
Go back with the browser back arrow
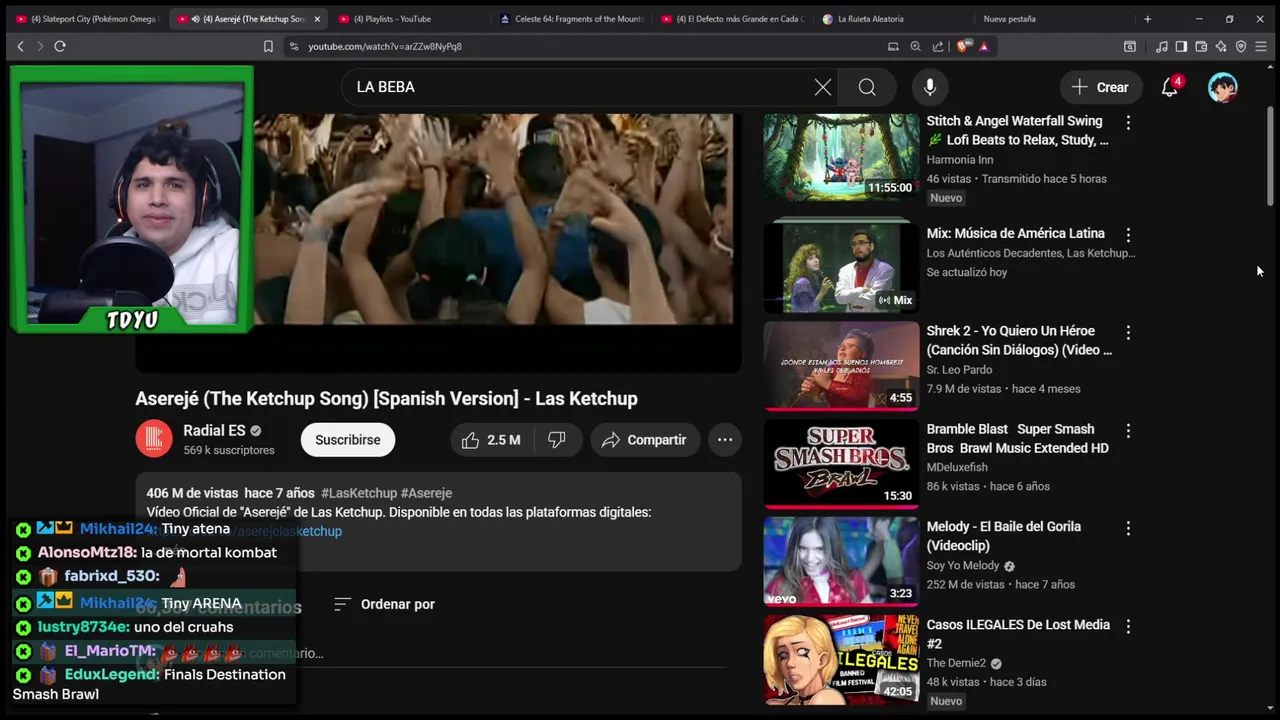20,46
